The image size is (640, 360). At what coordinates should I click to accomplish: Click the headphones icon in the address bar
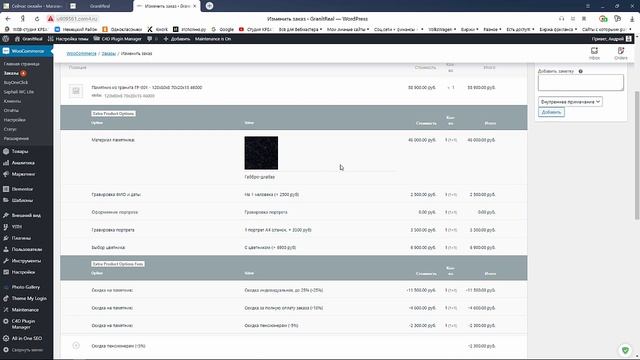click(562, 19)
